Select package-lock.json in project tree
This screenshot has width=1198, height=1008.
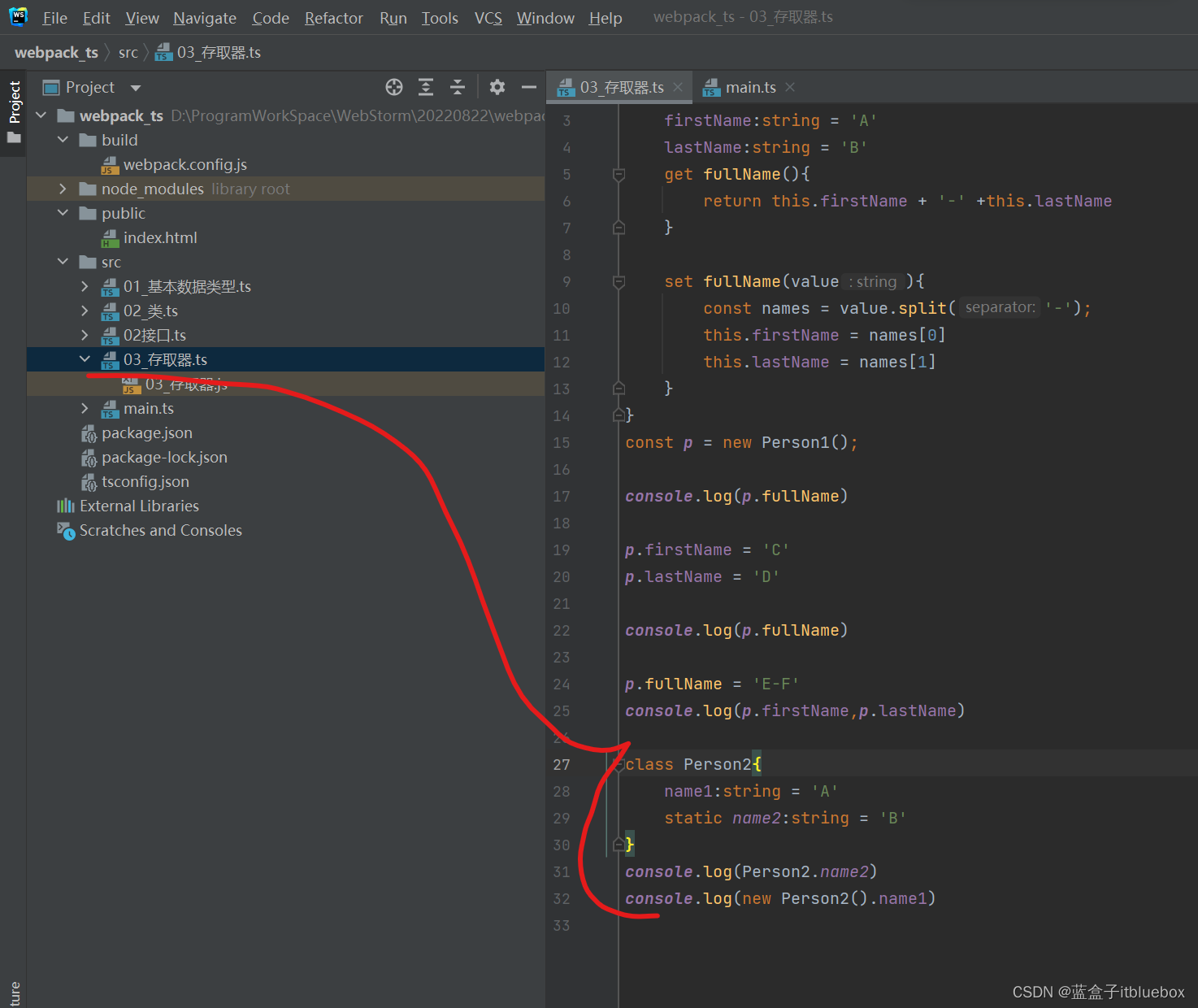coord(164,457)
